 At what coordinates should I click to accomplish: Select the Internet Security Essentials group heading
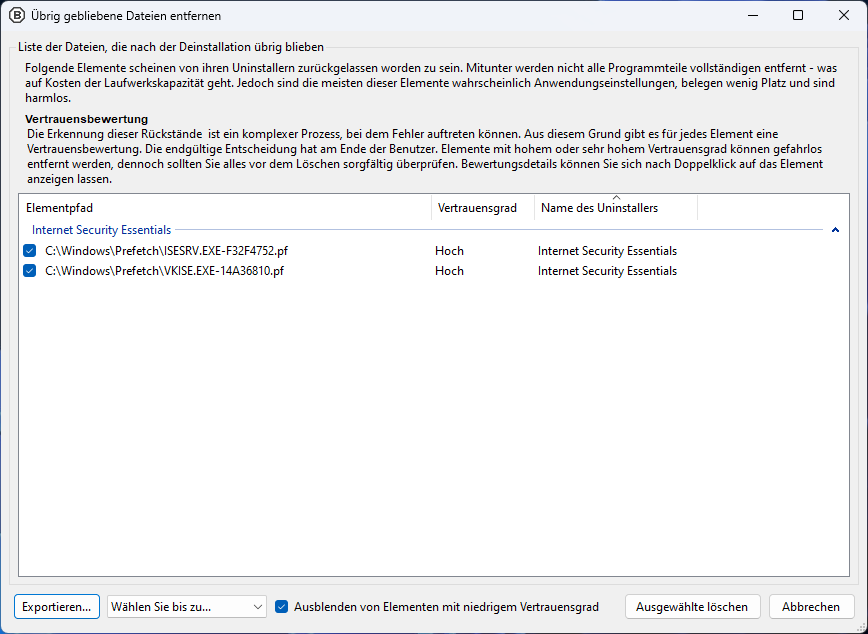click(x=101, y=230)
